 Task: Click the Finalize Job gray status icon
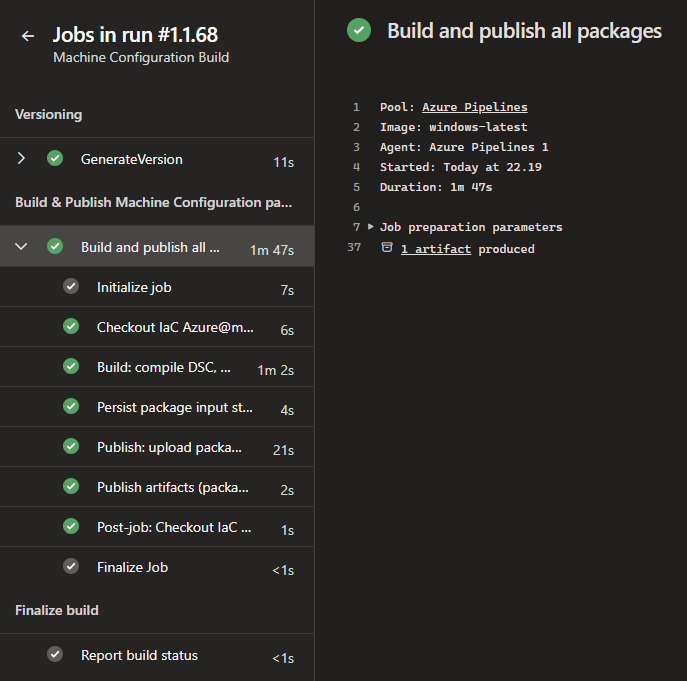[x=71, y=566]
